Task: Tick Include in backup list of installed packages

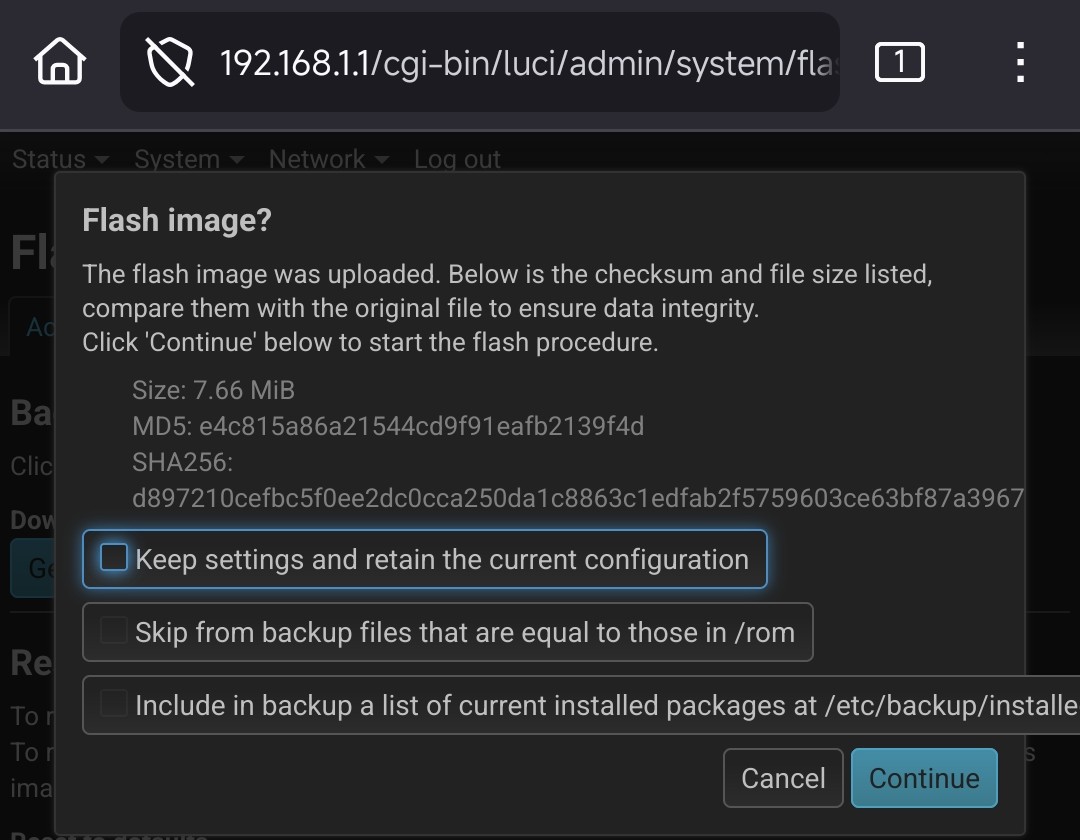Action: (115, 704)
